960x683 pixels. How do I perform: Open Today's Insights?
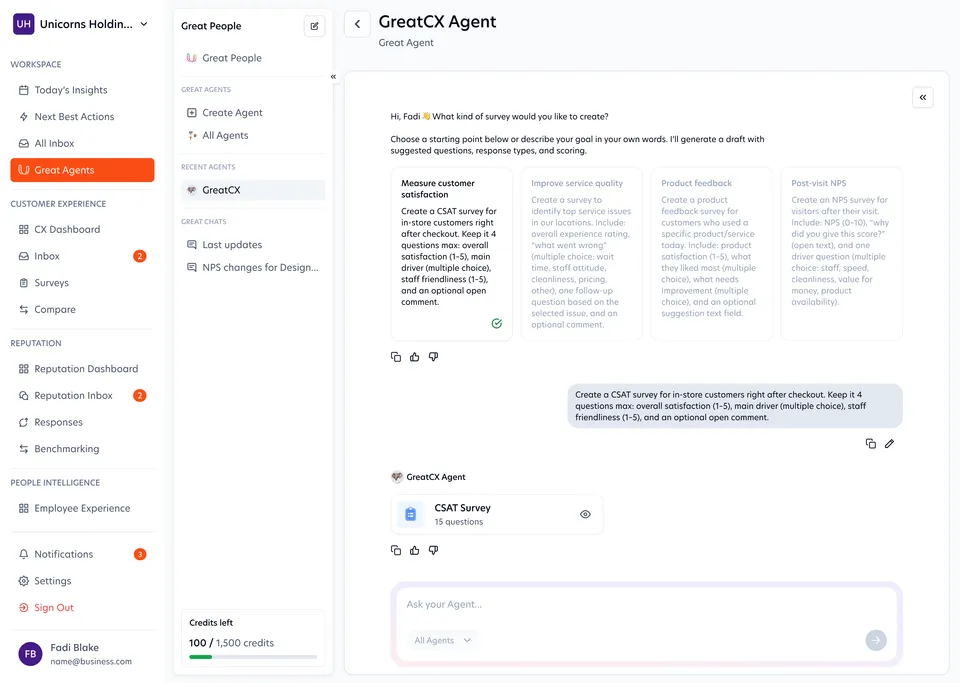coord(82,90)
